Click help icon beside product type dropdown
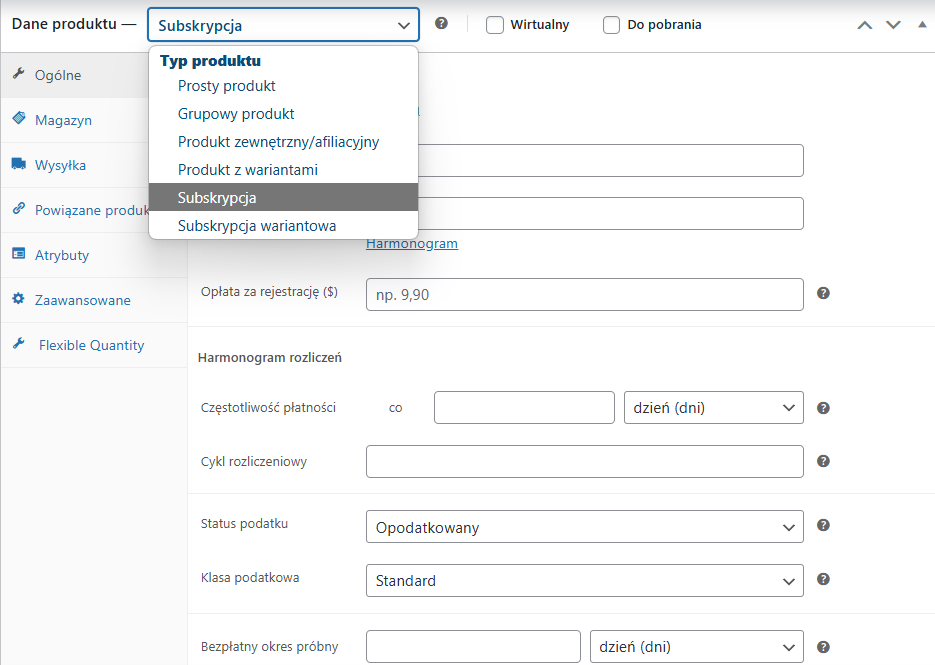935x665 pixels. tap(441, 23)
